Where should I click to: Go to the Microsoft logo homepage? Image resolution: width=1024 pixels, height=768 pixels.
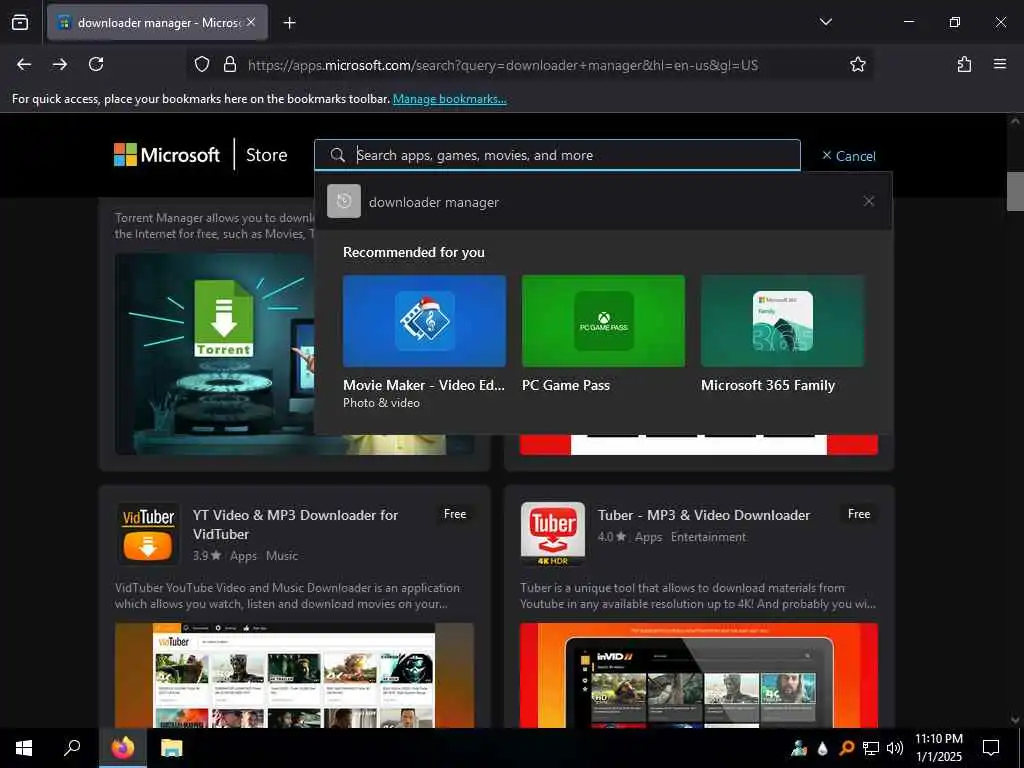coord(167,155)
